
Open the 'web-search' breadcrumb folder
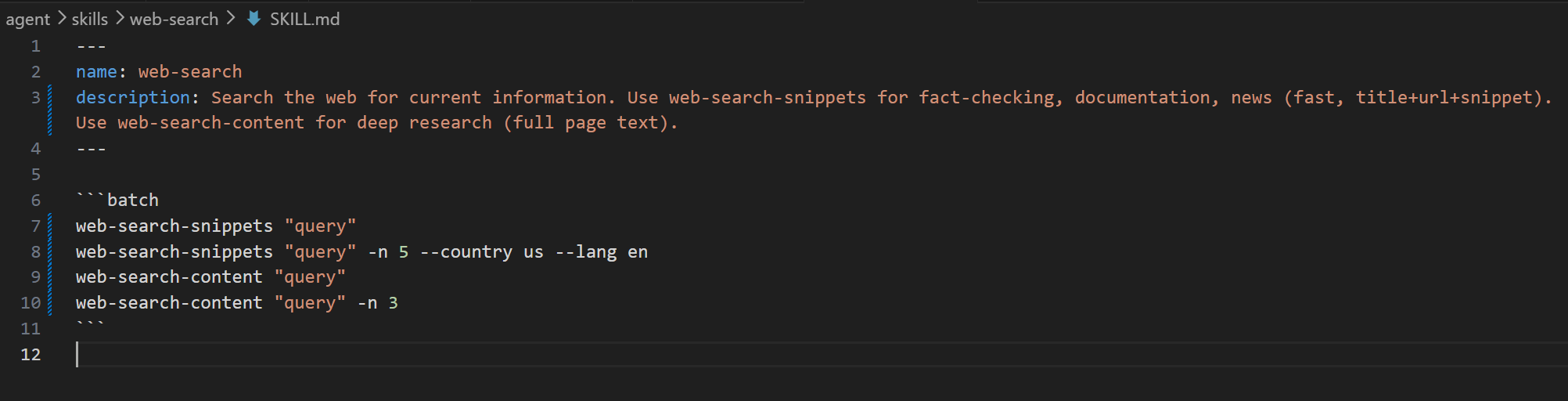click(174, 19)
